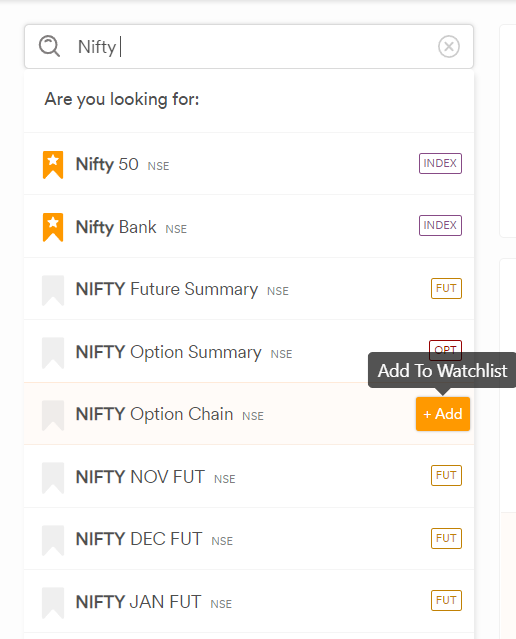The height and width of the screenshot is (639, 516).
Task: Bookmark NIFTY Option Chain
Action: click(x=53, y=415)
